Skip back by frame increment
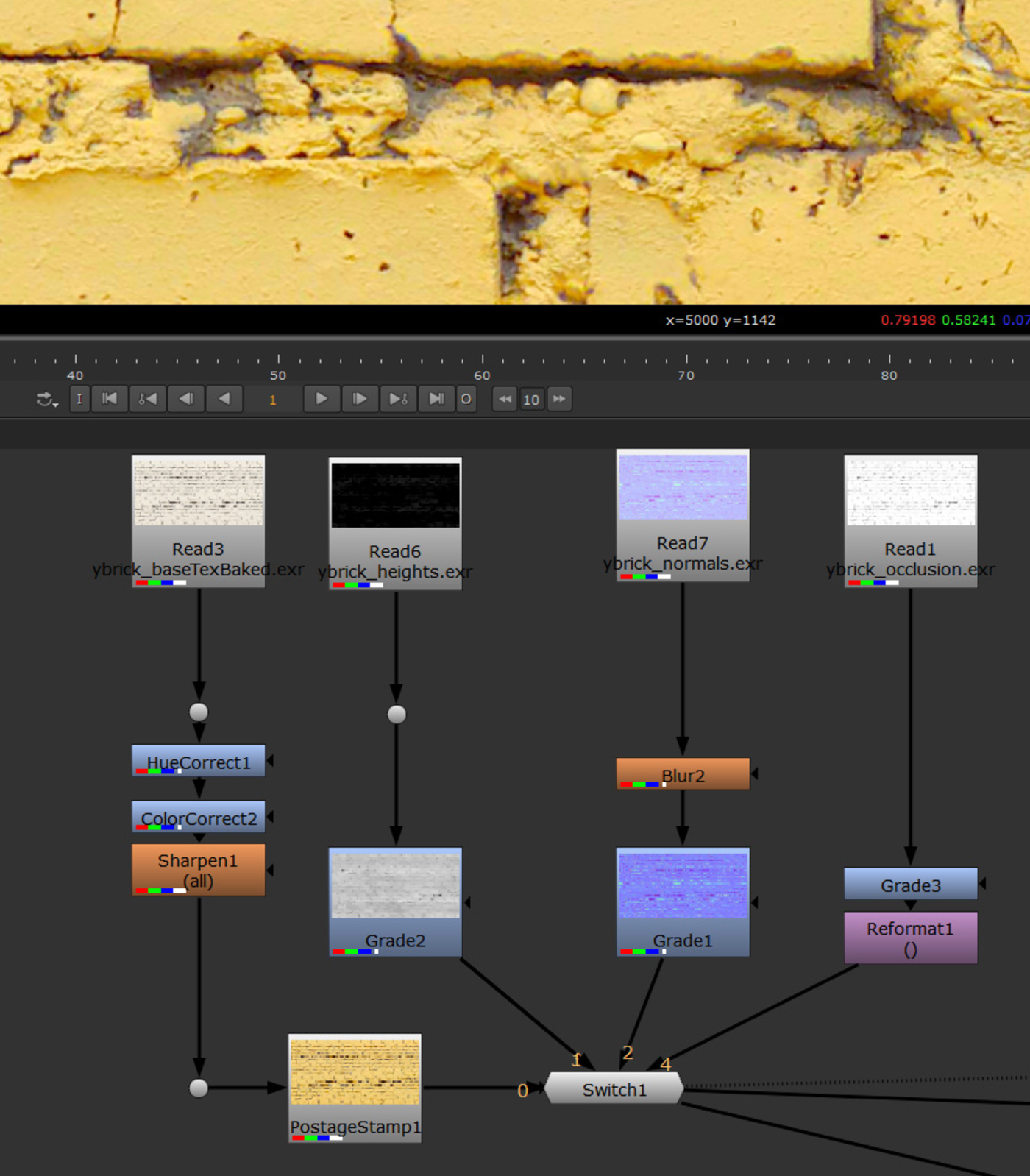 tap(505, 399)
